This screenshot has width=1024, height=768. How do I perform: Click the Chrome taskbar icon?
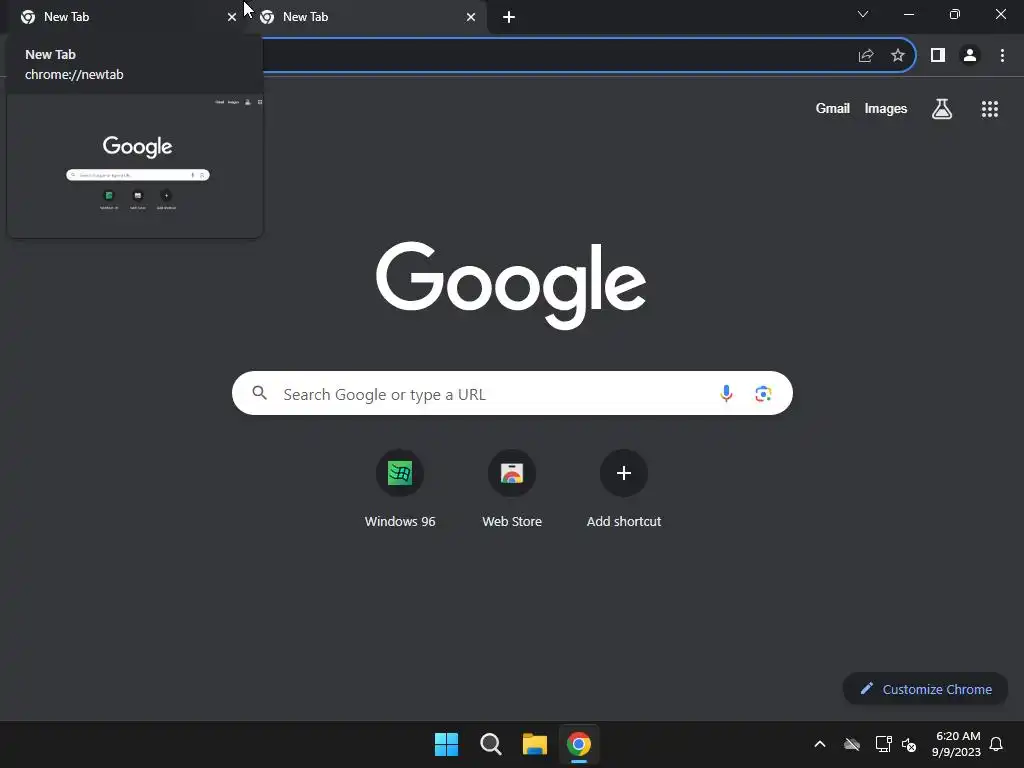[x=579, y=744]
